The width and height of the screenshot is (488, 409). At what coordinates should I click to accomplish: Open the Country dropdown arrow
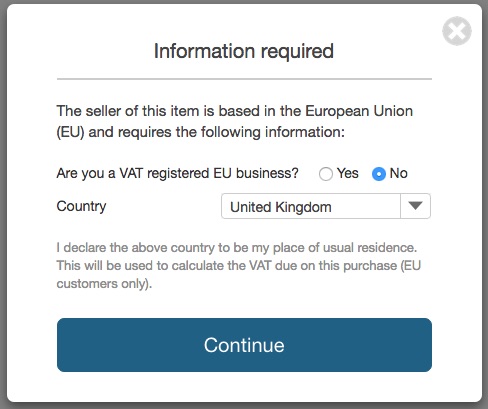tap(415, 206)
